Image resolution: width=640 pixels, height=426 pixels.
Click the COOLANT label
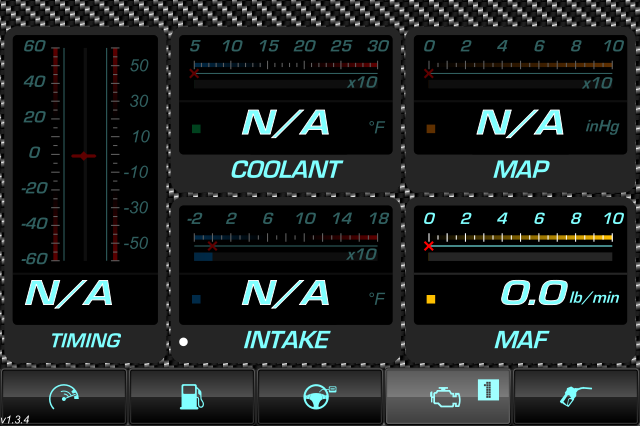point(287,169)
